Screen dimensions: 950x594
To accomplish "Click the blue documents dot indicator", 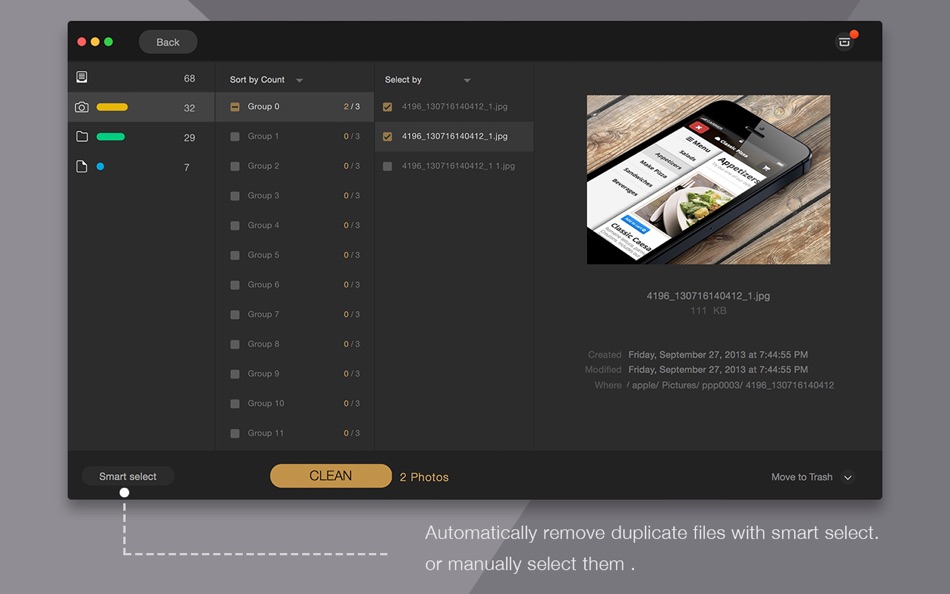I will [x=101, y=166].
